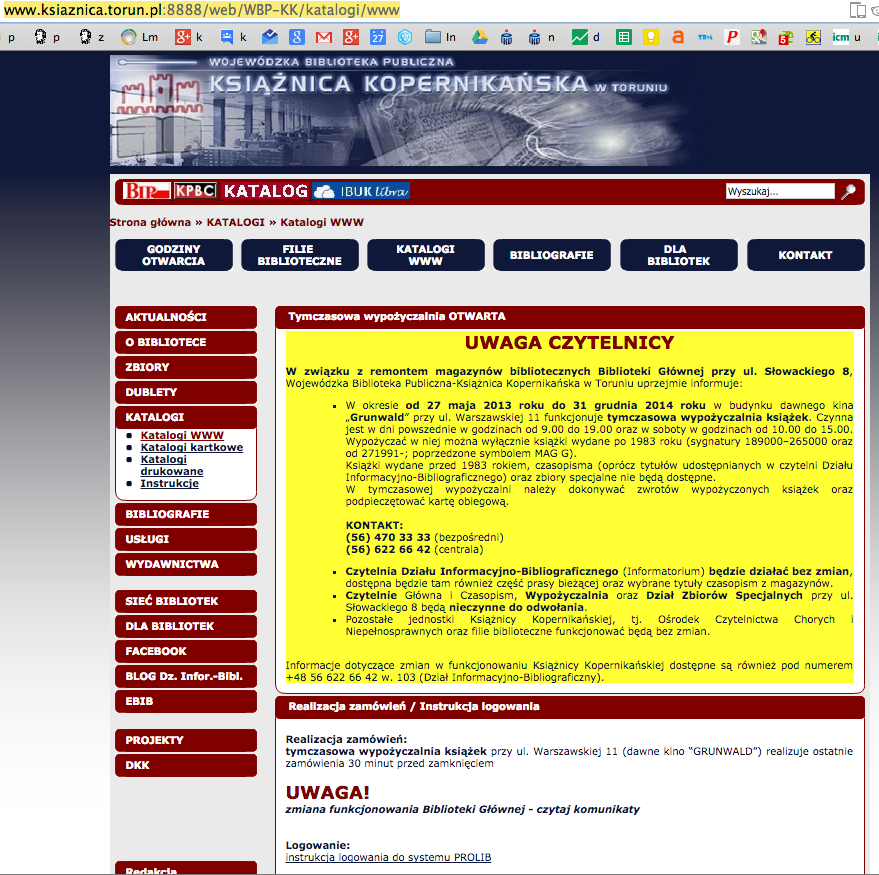Viewport: 879px width, 875px height.
Task: Open the portrait bookmark labeled z
Action: pos(91,37)
